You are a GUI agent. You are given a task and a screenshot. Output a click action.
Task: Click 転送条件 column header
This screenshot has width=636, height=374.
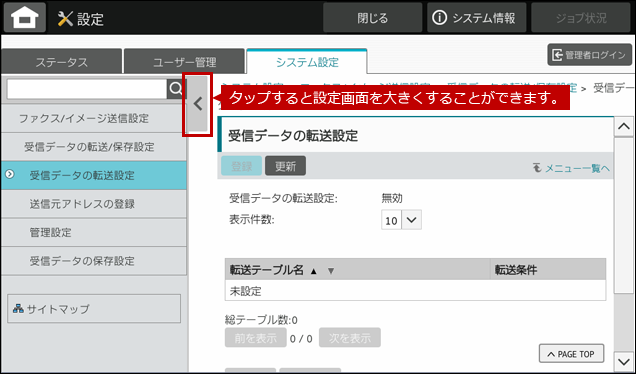[x=548, y=270]
